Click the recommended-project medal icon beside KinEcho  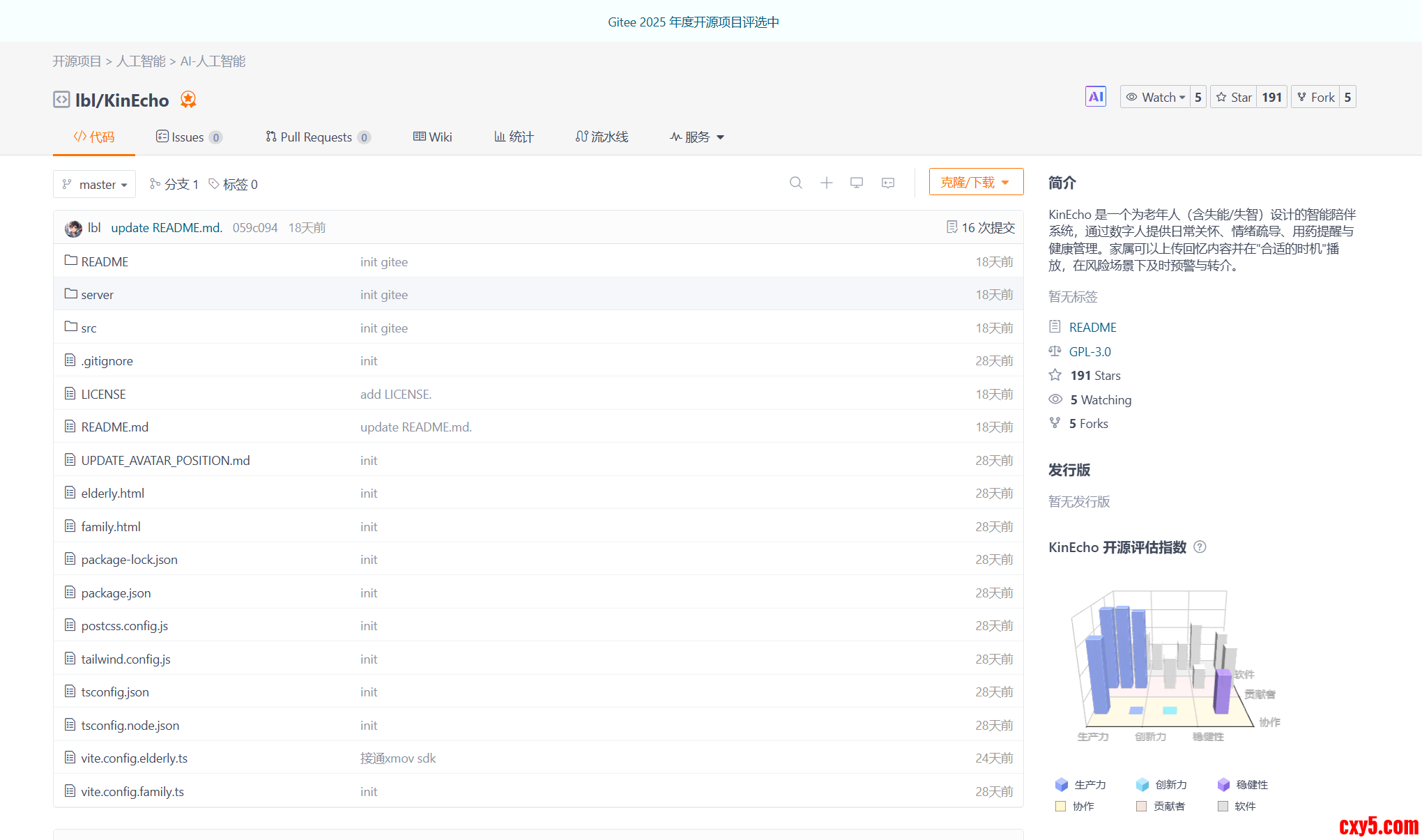188,100
